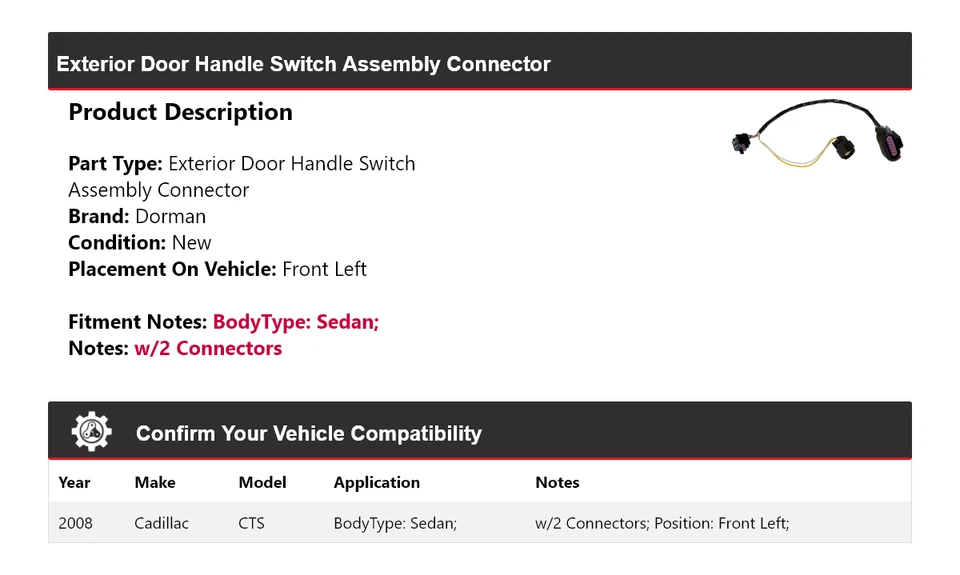The image size is (960, 575).
Task: Click the Model column header
Action: point(262,483)
